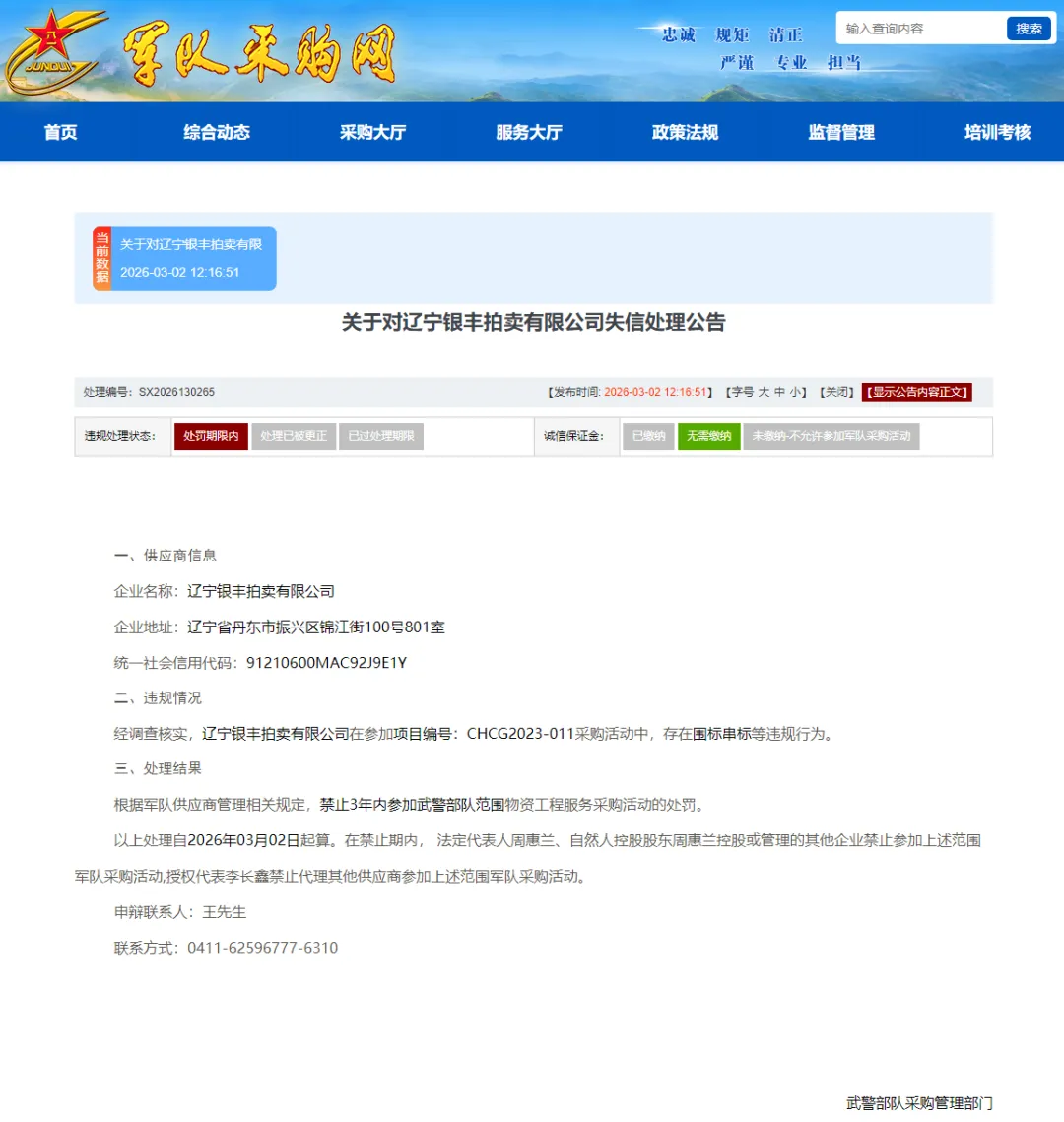The width and height of the screenshot is (1064, 1122).
Task: Click the grey 已缴纳 deposit tag
Action: click(x=649, y=436)
